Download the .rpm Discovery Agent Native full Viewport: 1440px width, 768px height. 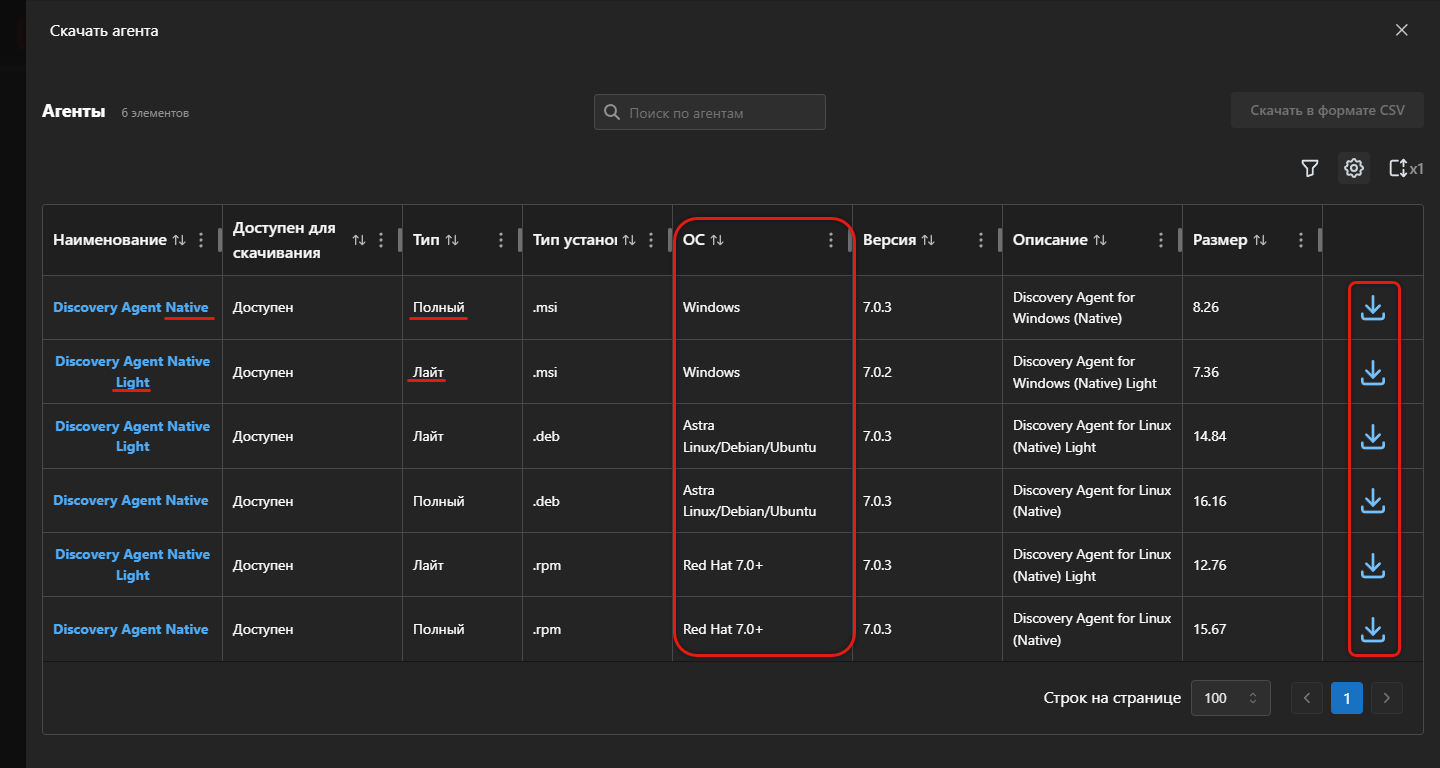[x=1373, y=630]
